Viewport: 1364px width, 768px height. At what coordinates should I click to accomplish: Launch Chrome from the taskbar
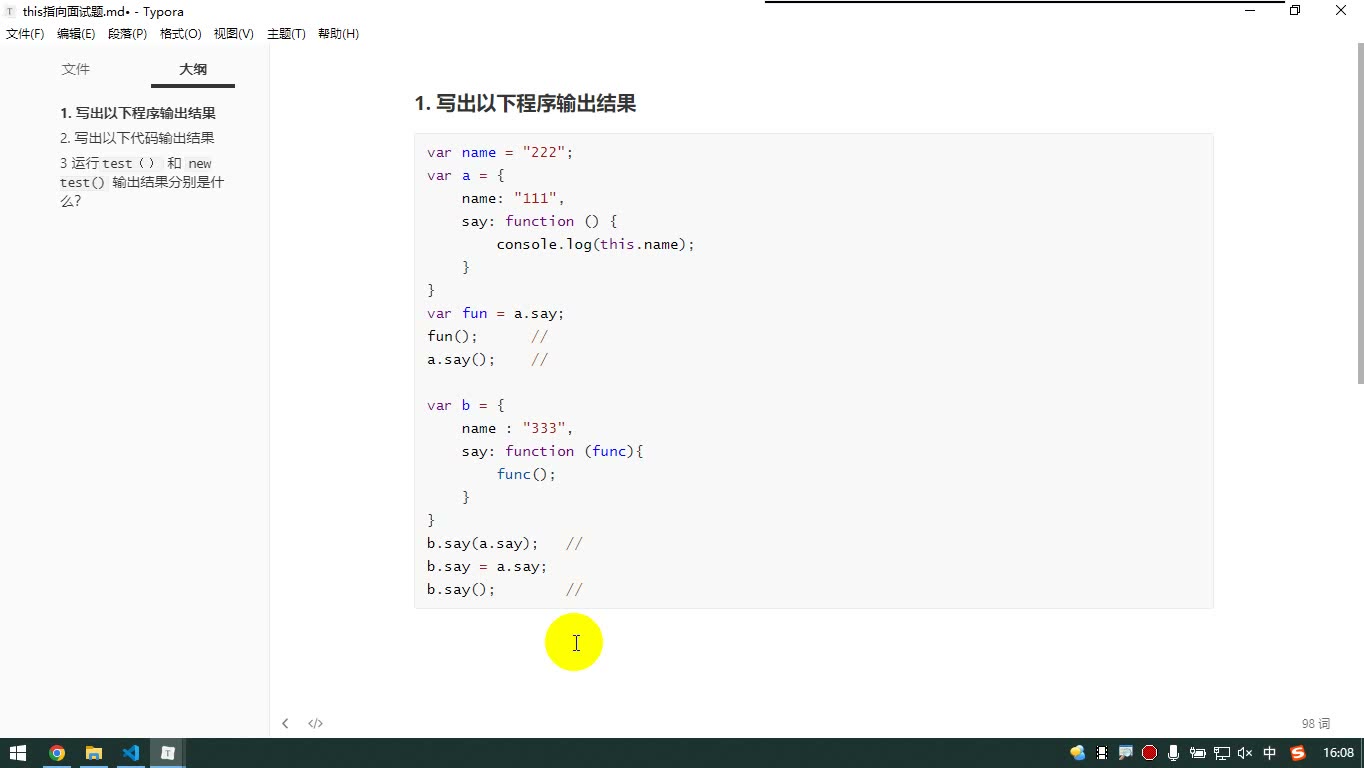[x=57, y=753]
